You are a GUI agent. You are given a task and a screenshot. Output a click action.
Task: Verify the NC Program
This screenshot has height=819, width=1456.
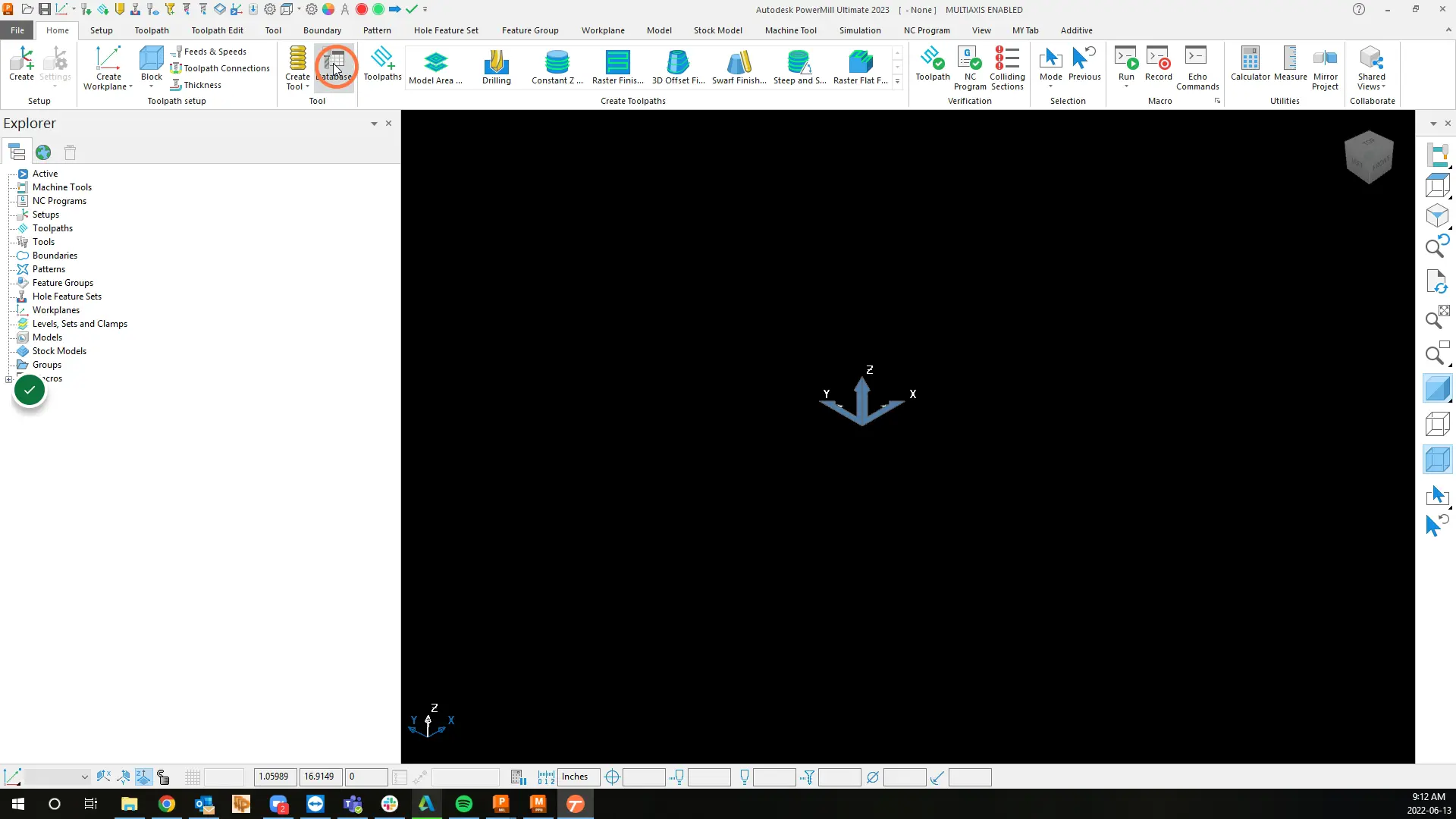[x=970, y=68]
